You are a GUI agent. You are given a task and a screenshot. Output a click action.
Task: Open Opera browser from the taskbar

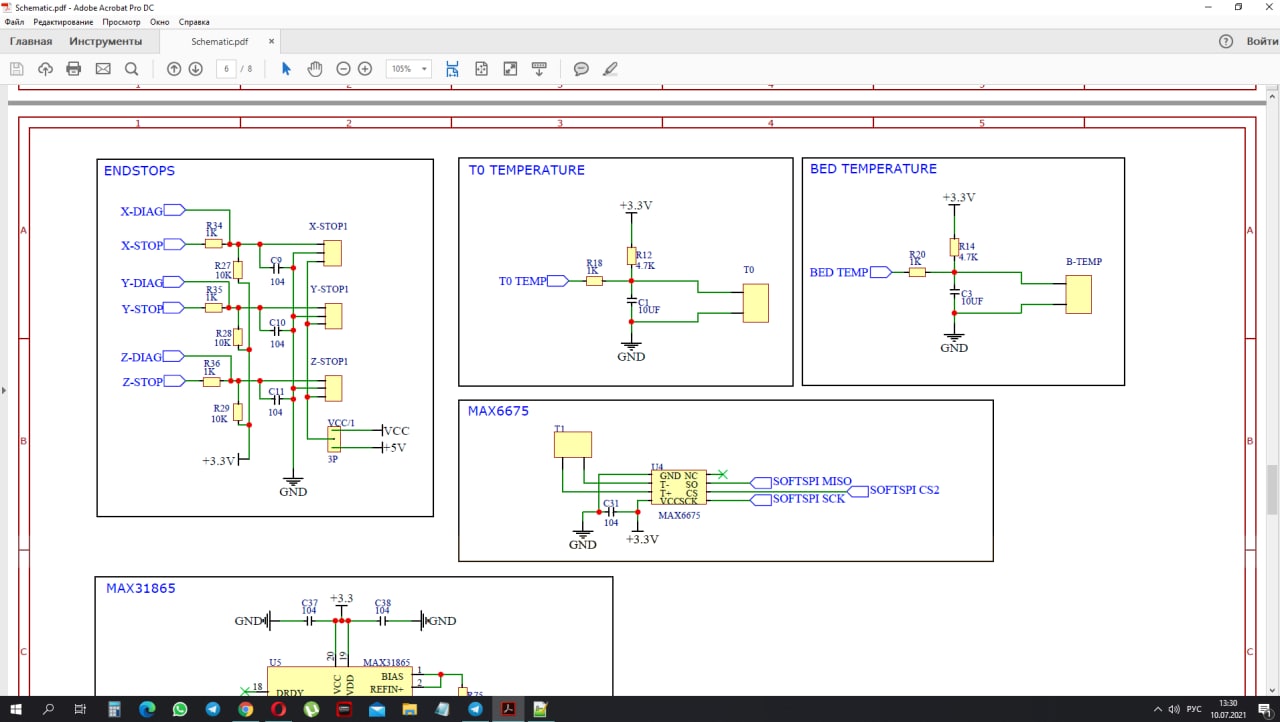click(278, 709)
